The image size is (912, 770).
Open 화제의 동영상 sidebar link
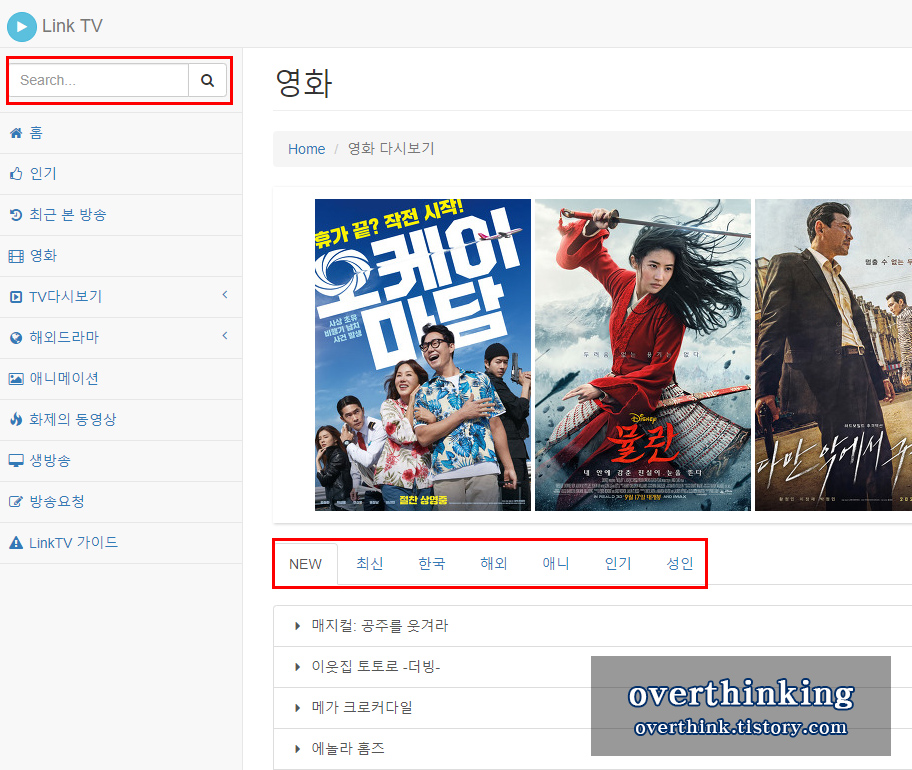(73, 419)
